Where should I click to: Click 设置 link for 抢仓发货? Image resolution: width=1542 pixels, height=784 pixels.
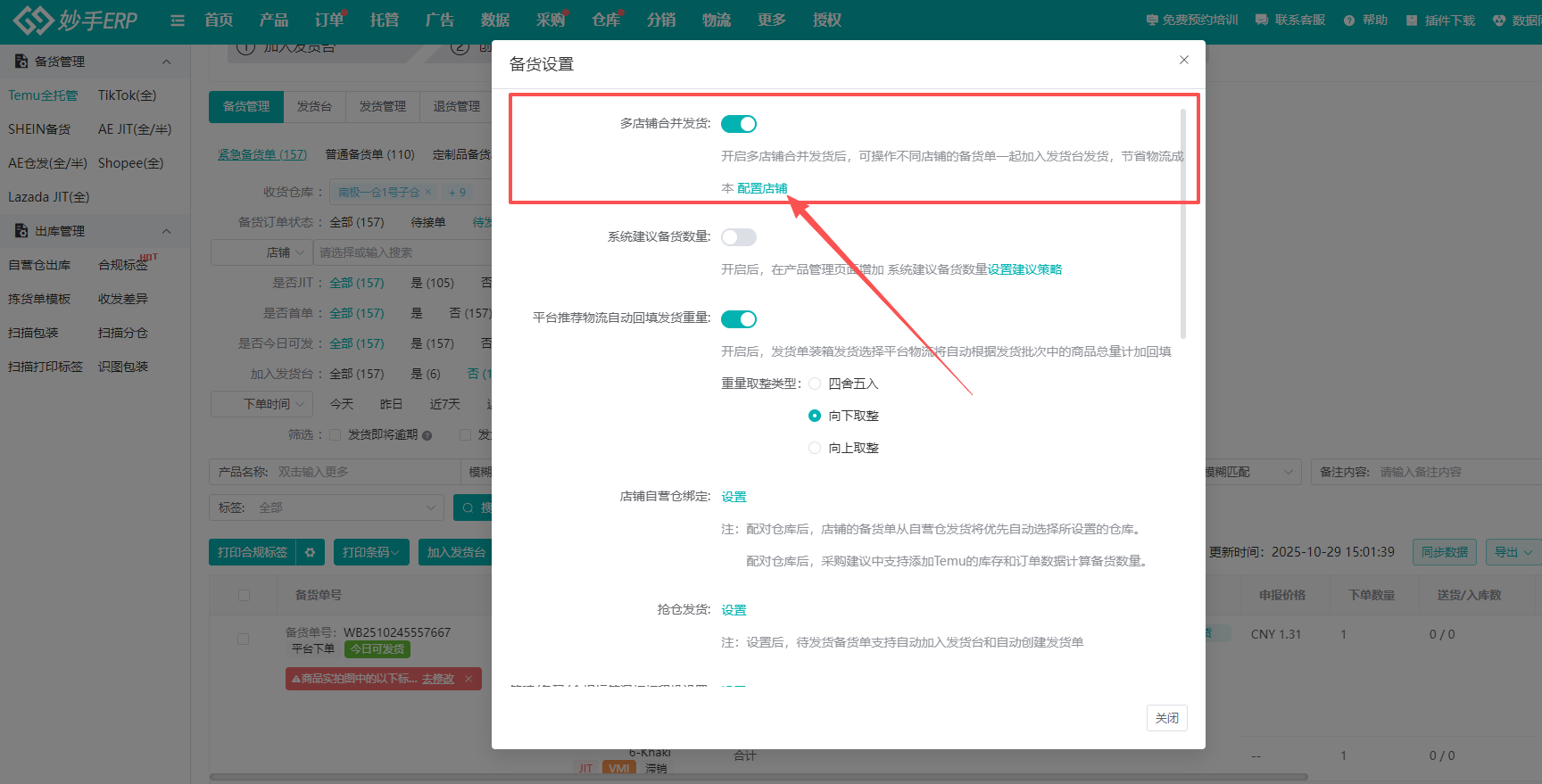click(x=734, y=610)
